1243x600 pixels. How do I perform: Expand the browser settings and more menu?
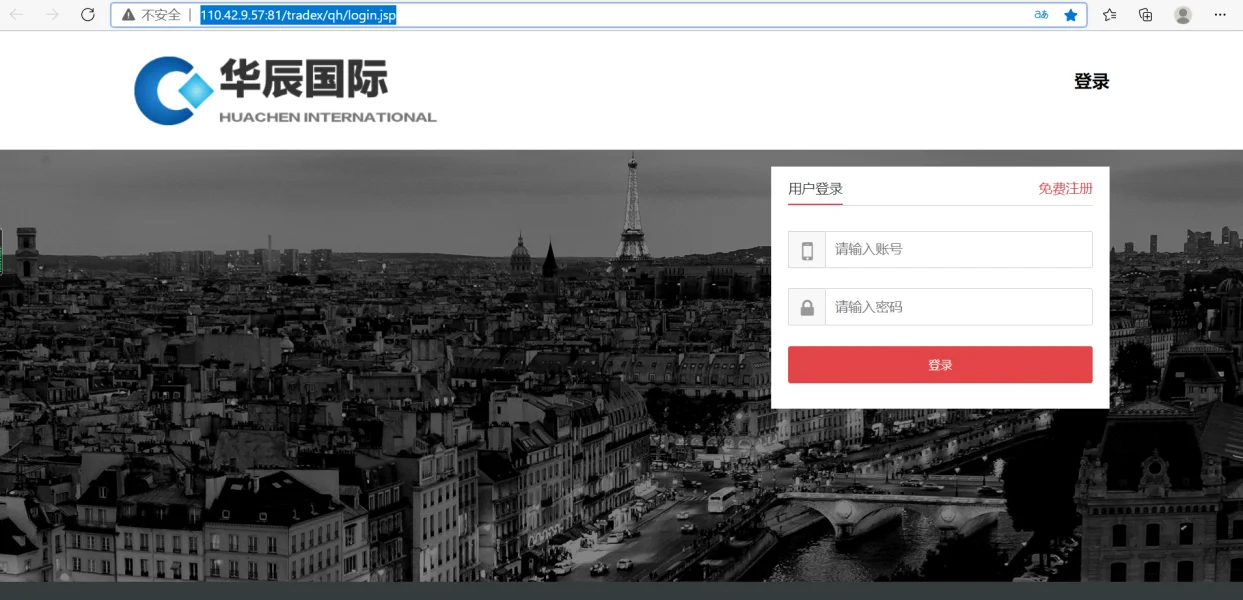pyautogui.click(x=1220, y=15)
